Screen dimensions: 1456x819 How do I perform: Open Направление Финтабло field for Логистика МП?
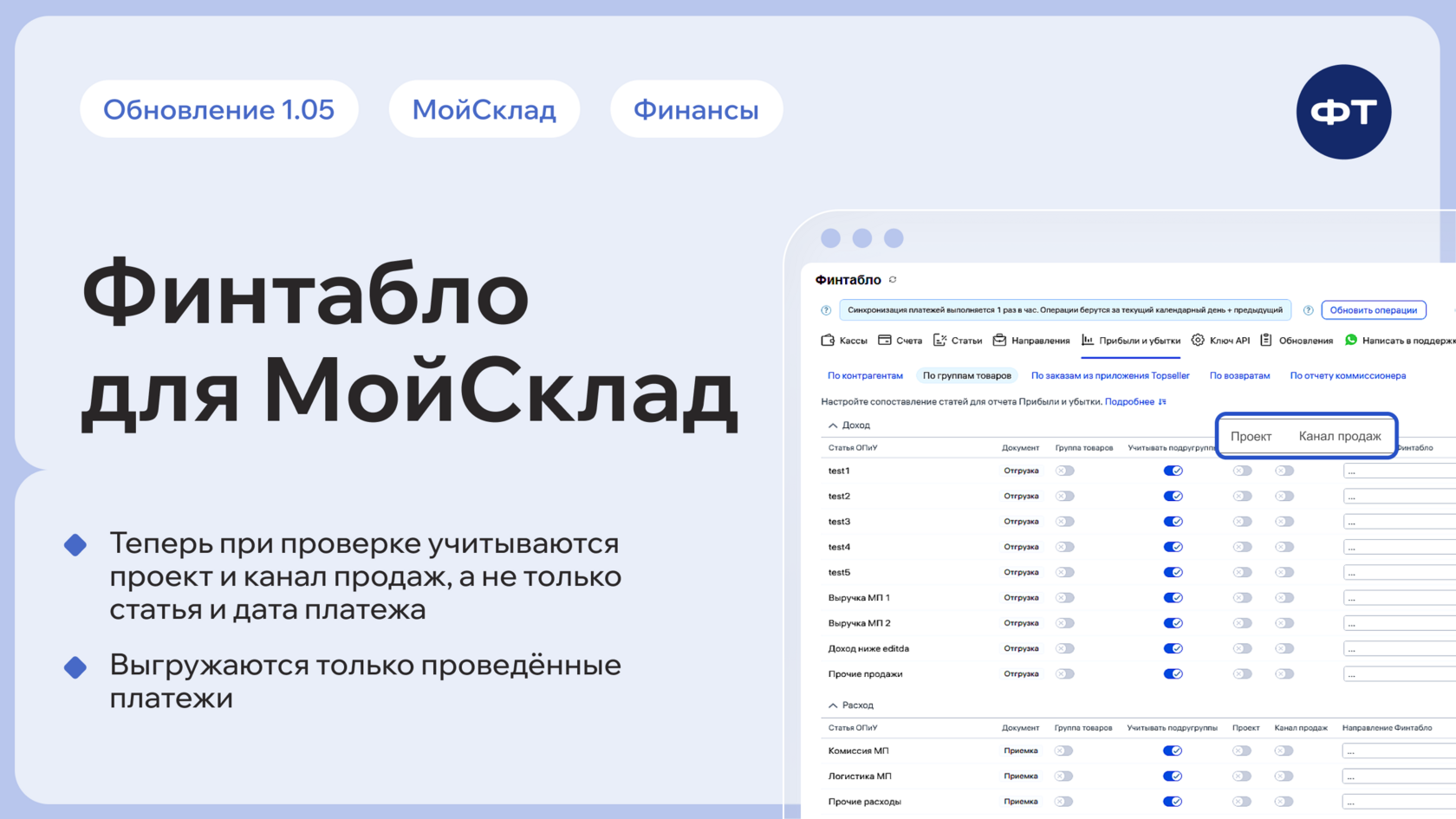tap(1400, 777)
